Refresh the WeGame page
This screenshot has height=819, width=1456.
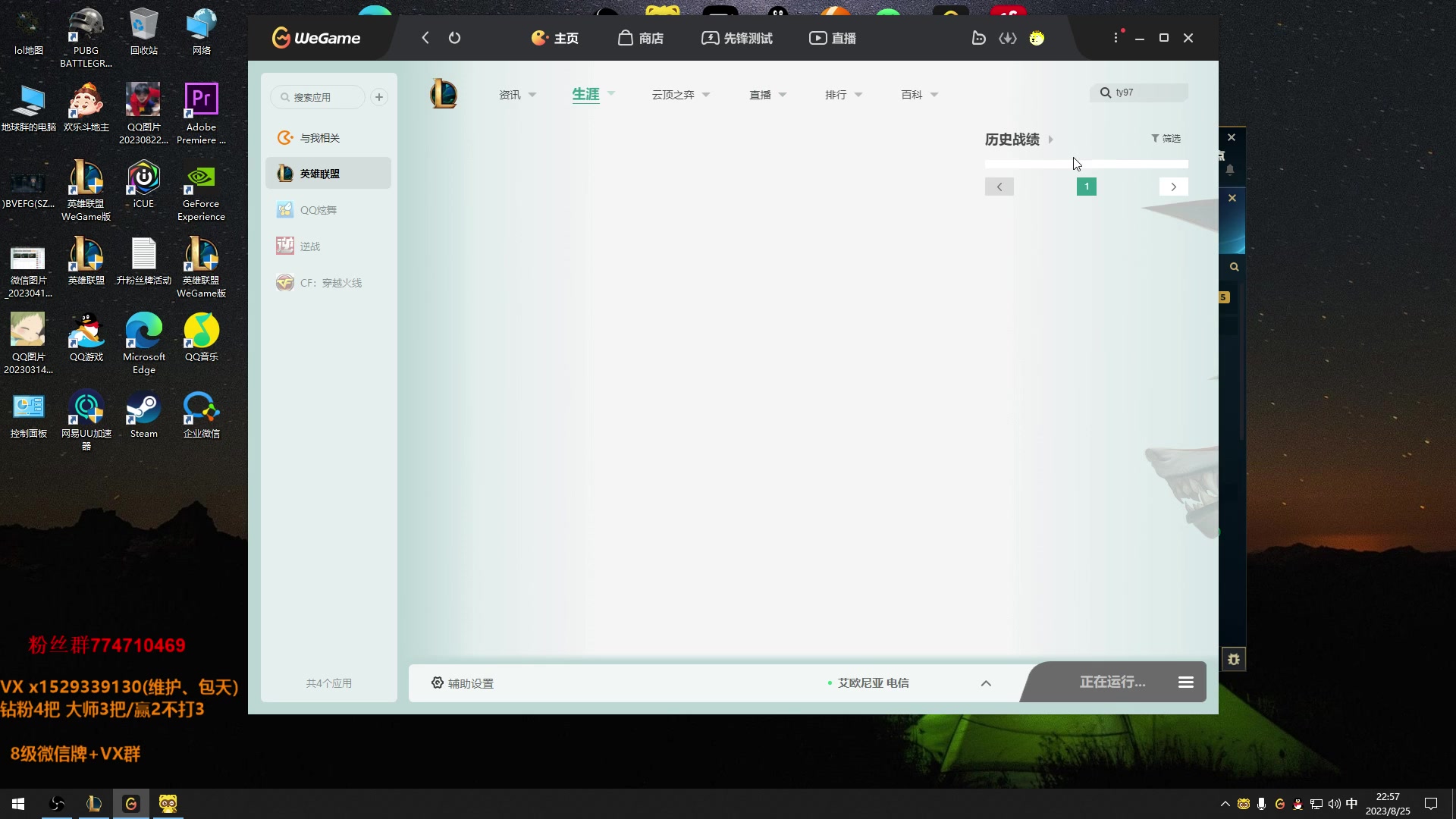pos(454,38)
